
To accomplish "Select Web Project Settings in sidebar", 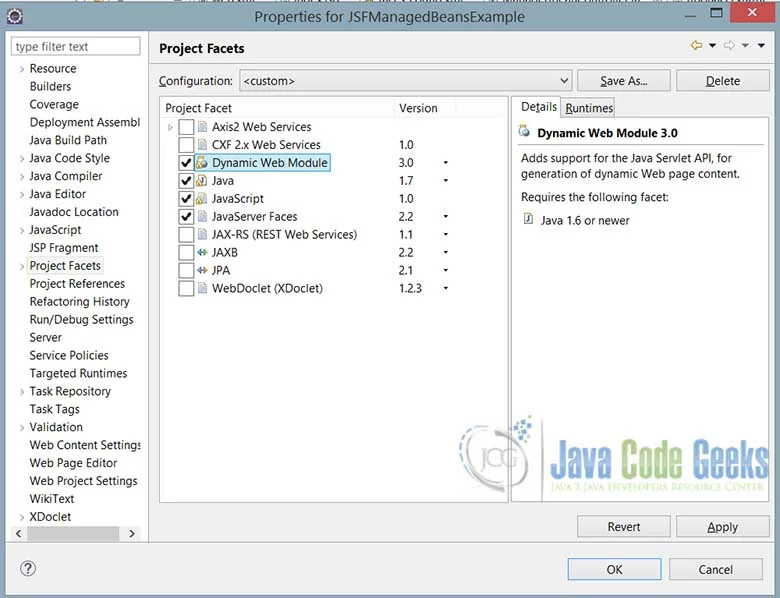I will point(83,481).
